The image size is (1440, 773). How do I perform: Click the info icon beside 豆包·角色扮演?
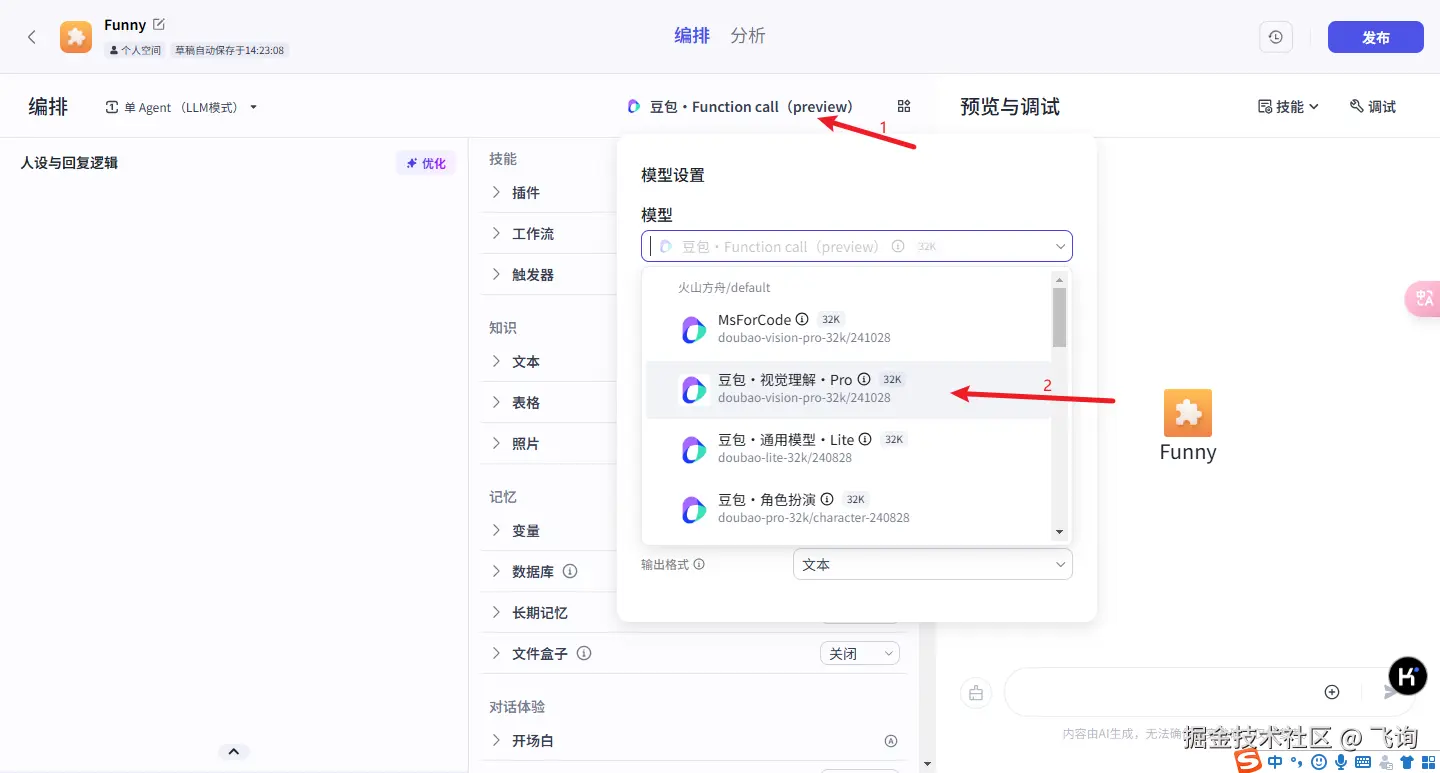(827, 499)
